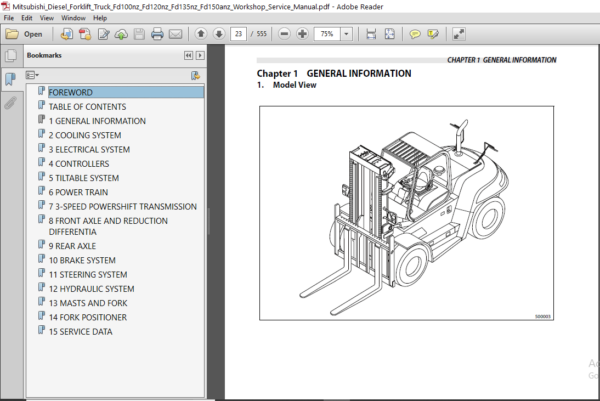Image resolution: width=600 pixels, height=401 pixels.
Task: Click the create PDF online icon
Action: click(x=67, y=34)
